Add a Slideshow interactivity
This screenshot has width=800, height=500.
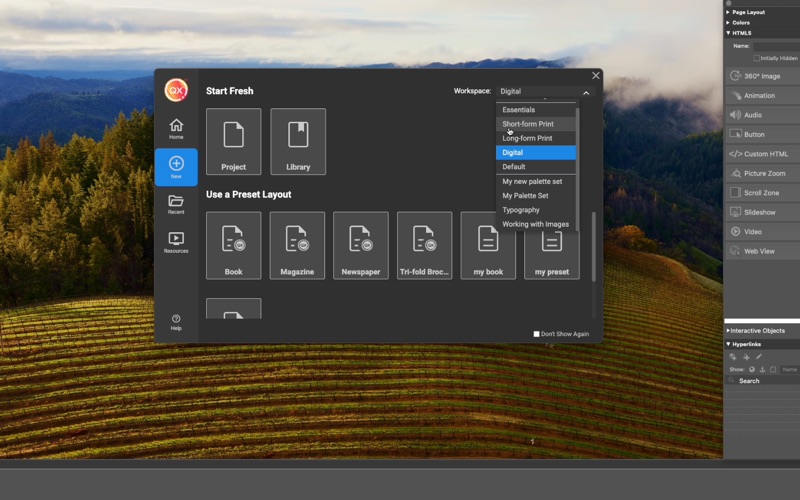[x=762, y=212]
